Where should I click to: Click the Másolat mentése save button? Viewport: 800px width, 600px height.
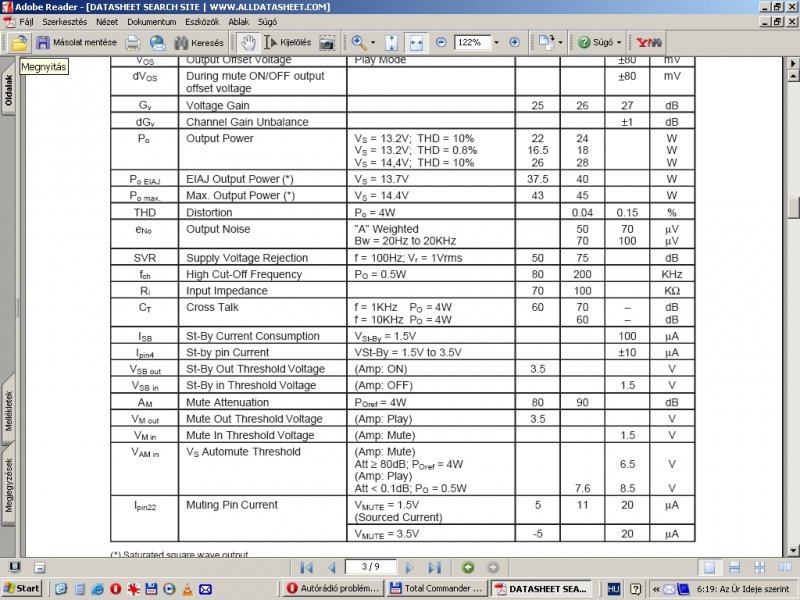coord(77,43)
